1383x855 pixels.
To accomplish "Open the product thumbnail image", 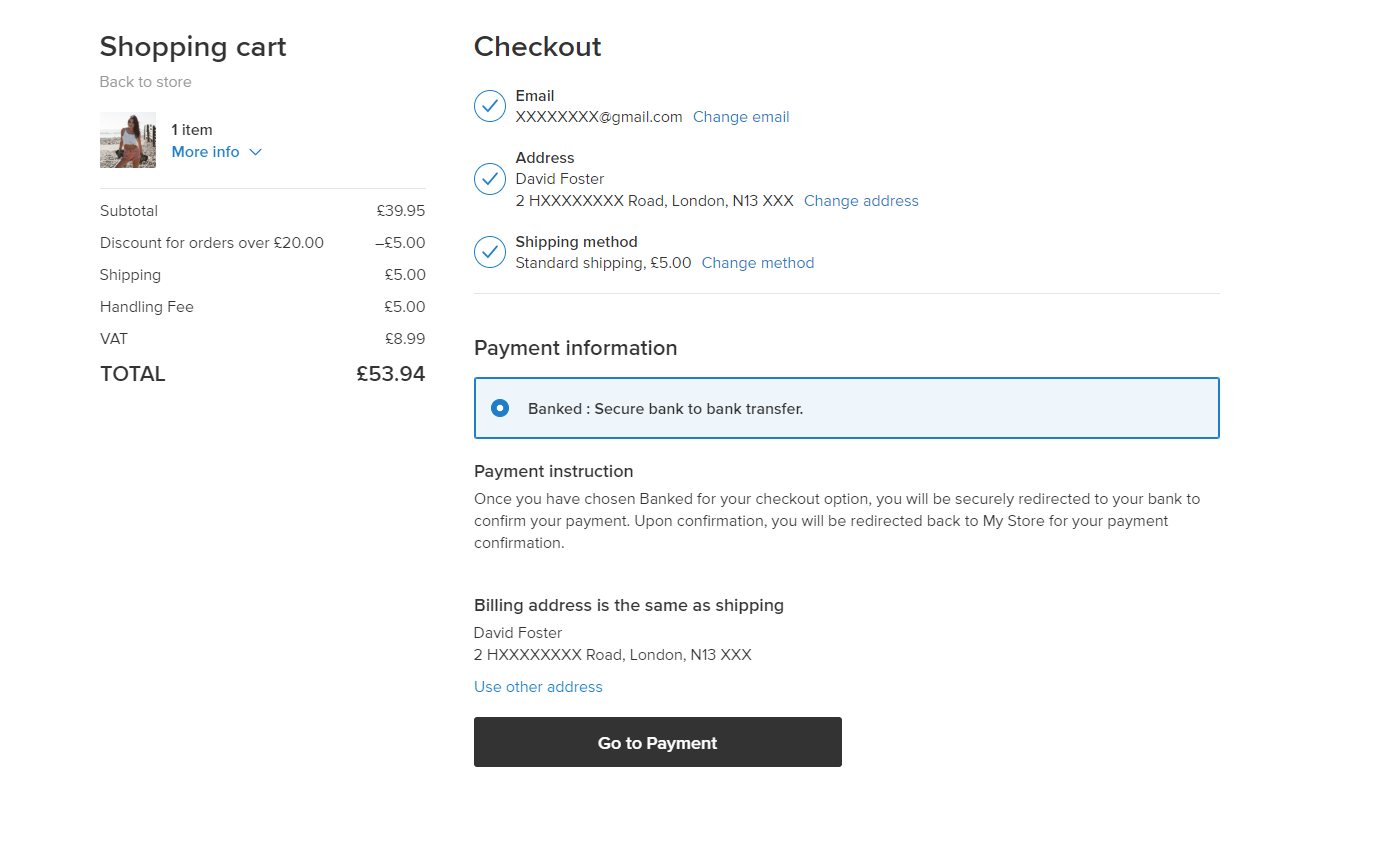I will click(x=128, y=140).
